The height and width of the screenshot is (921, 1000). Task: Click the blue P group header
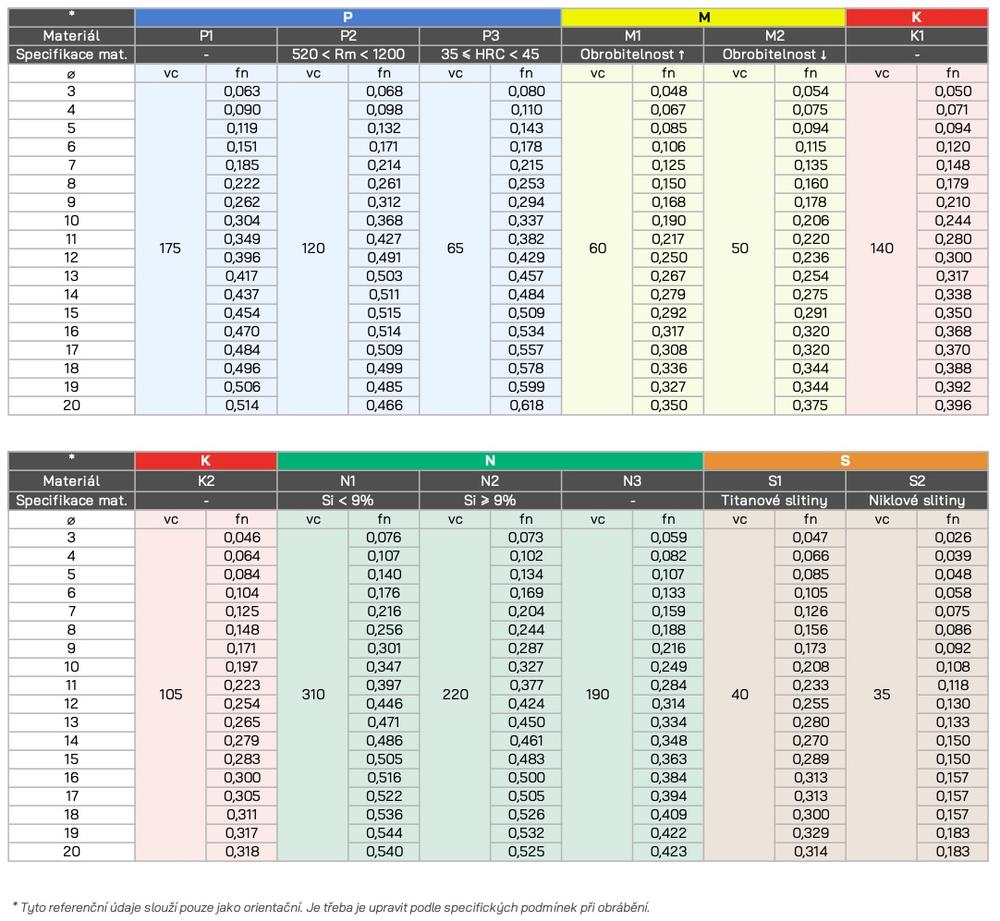tap(347, 17)
